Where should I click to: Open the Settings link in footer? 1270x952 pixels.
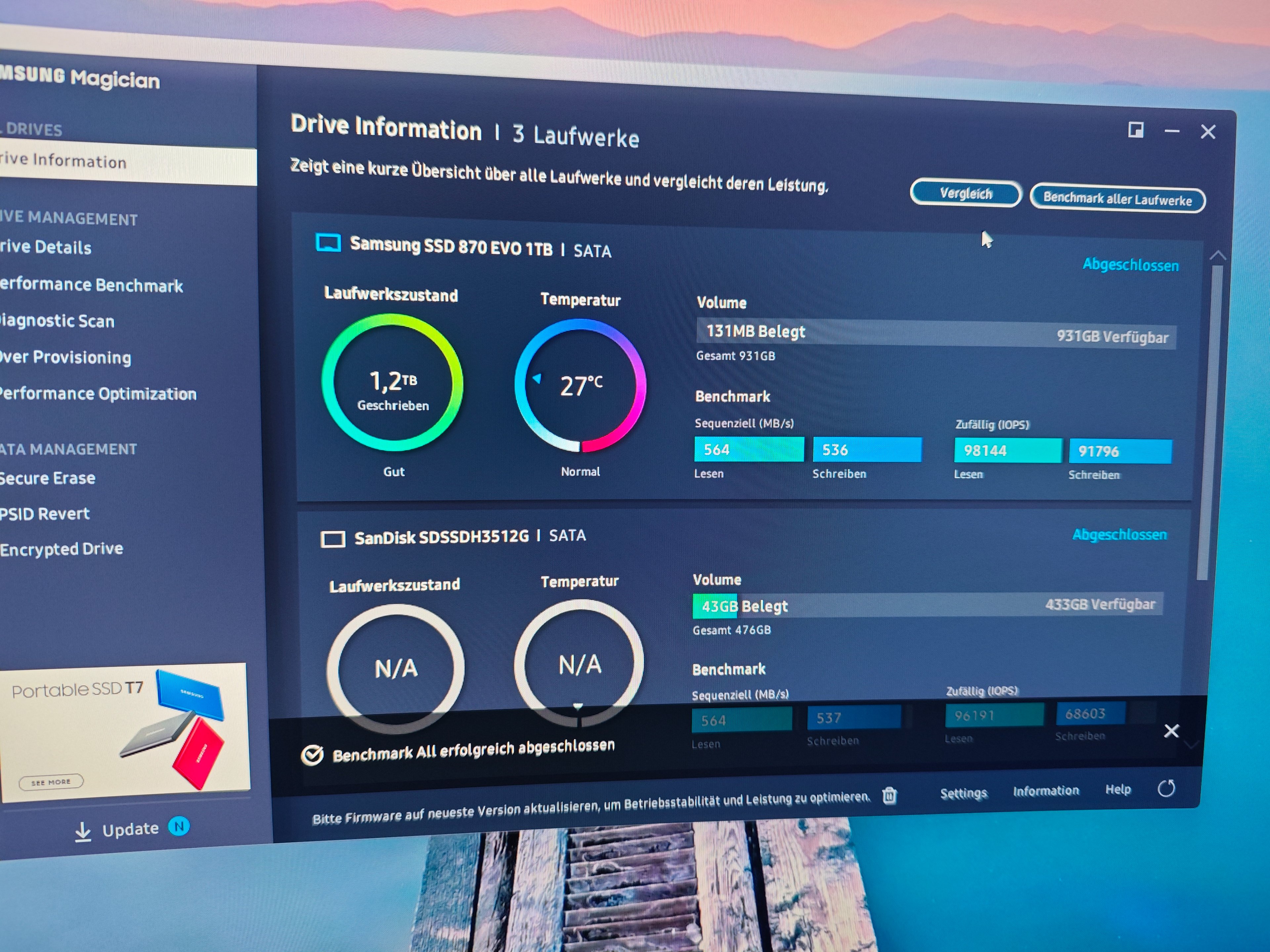(x=963, y=793)
